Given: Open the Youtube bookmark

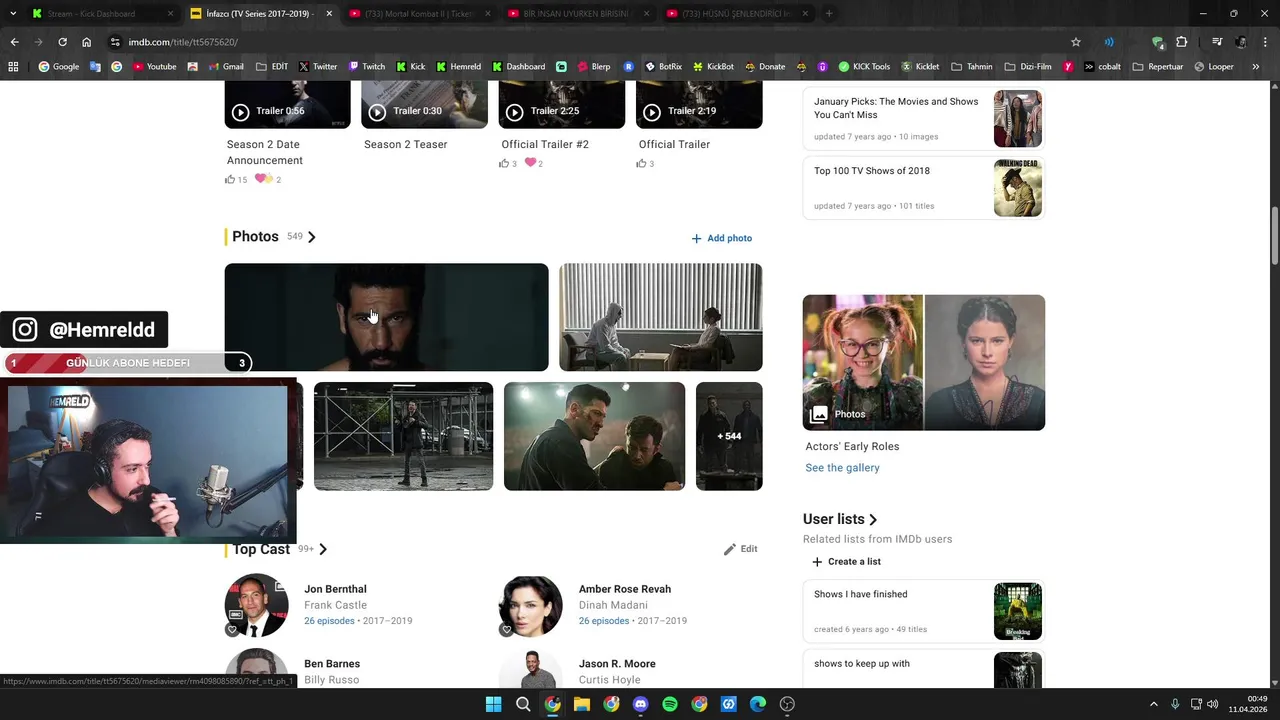Looking at the screenshot, I should [154, 67].
